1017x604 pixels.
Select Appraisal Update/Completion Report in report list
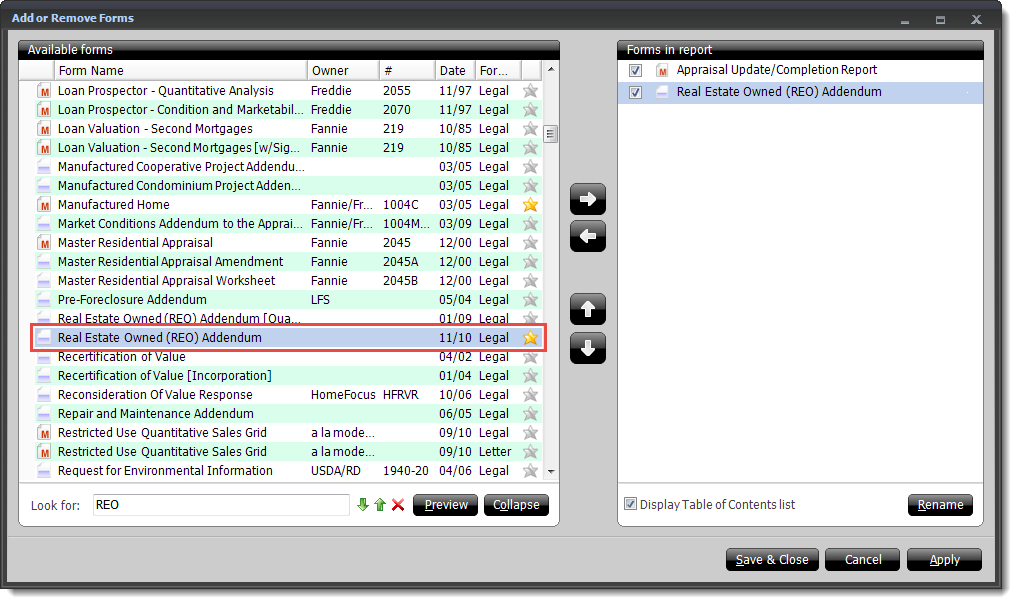(800, 70)
